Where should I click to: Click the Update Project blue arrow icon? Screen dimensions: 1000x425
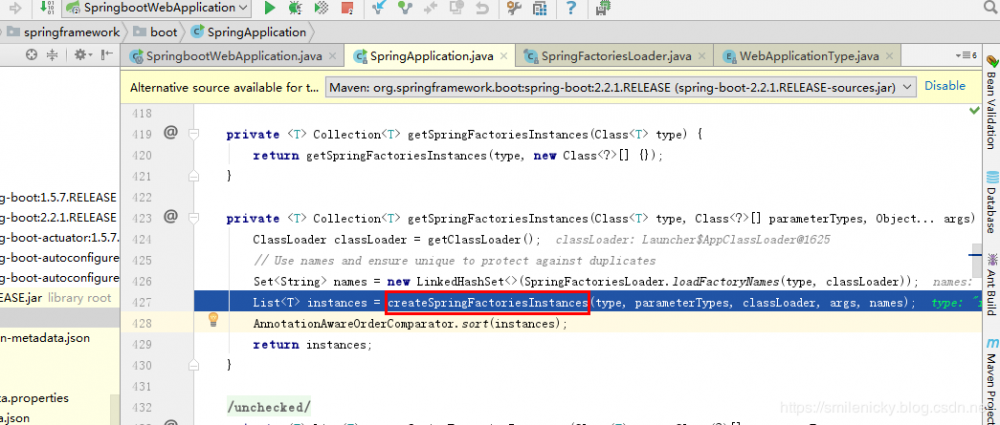point(379,8)
